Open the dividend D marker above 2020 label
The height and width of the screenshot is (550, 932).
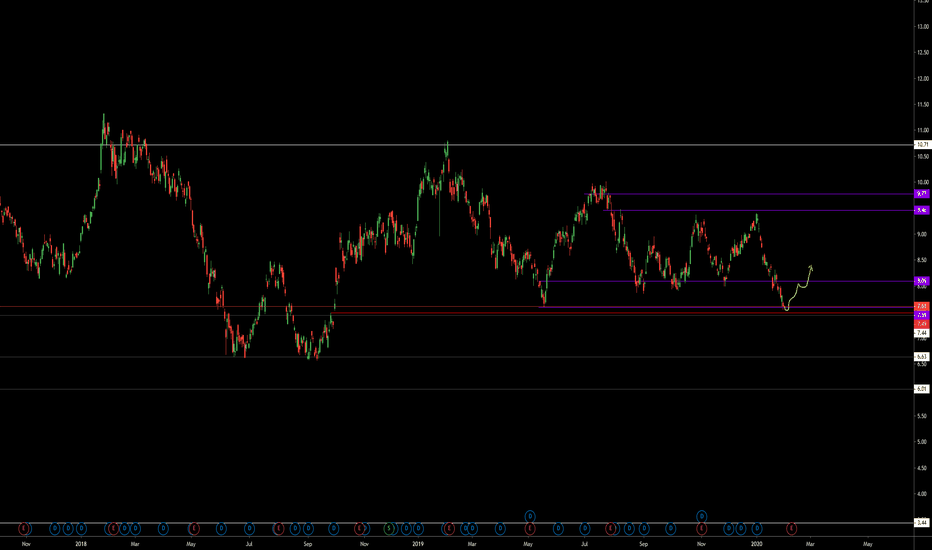[757, 528]
